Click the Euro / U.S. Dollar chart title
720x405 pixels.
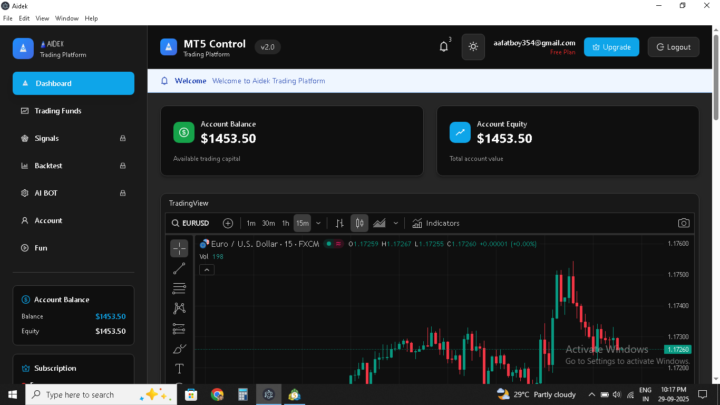(x=265, y=244)
